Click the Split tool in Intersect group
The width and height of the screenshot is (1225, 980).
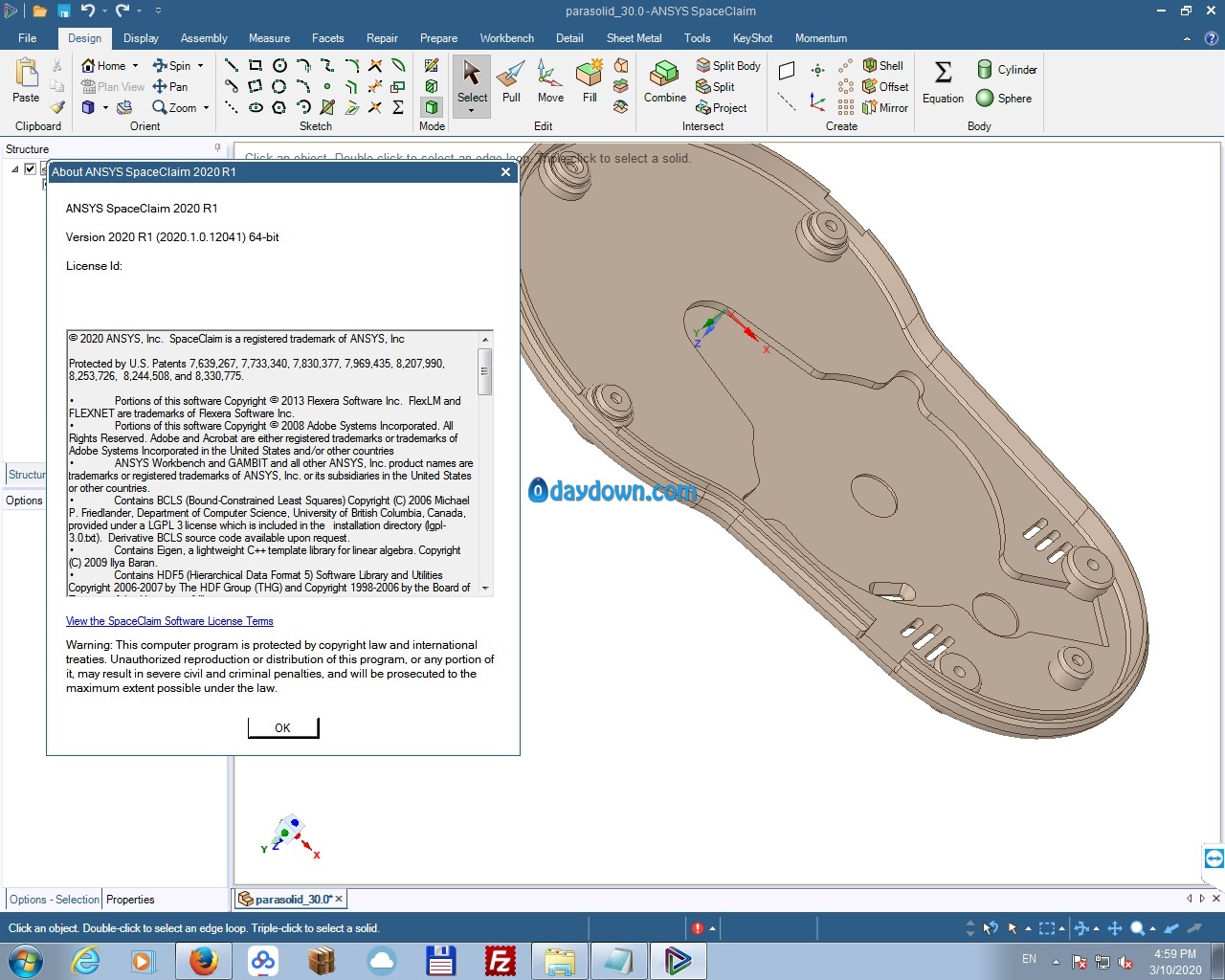715,86
